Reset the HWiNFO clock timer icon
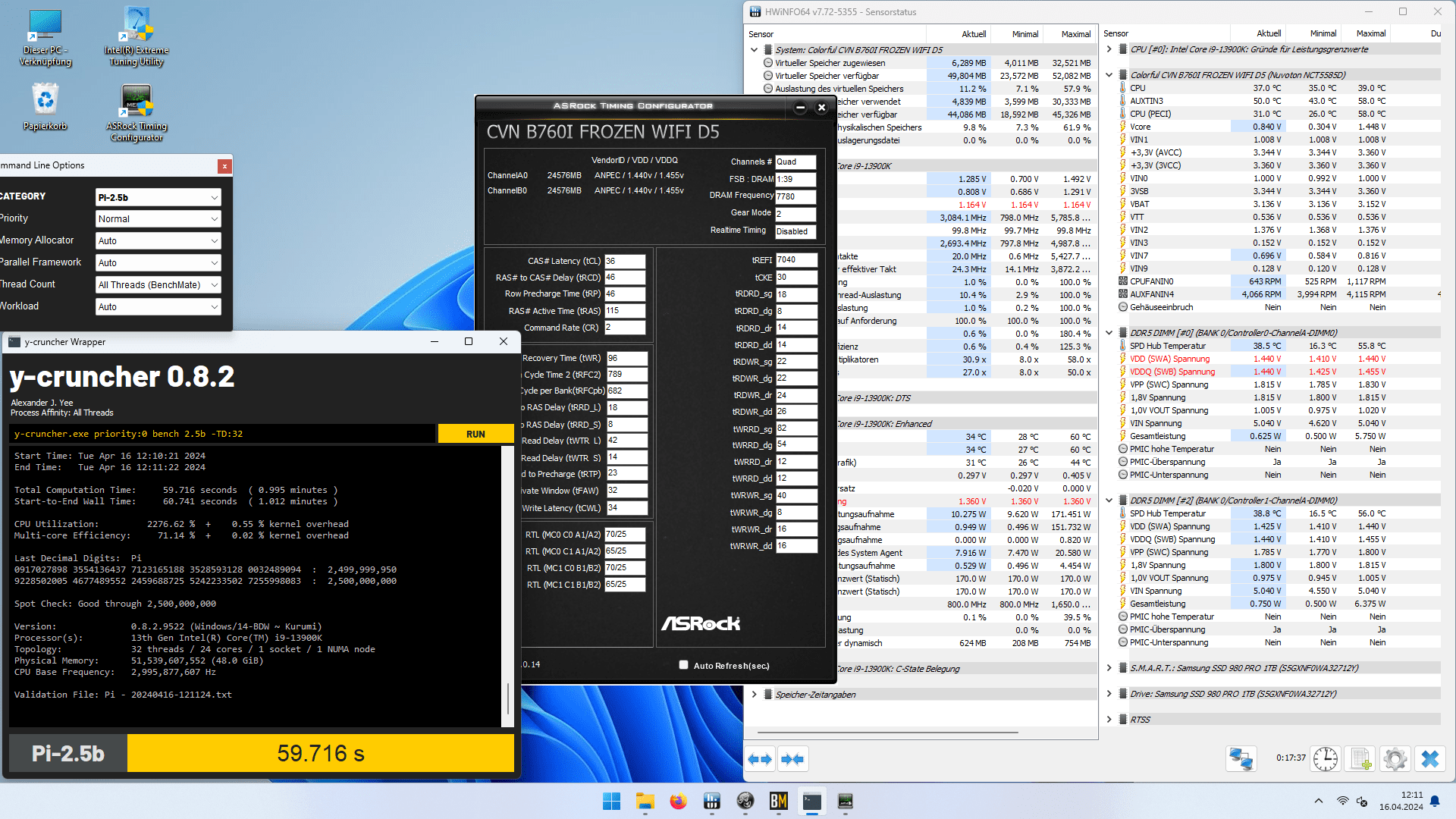Image resolution: width=1456 pixels, height=819 pixels. coord(1326,759)
